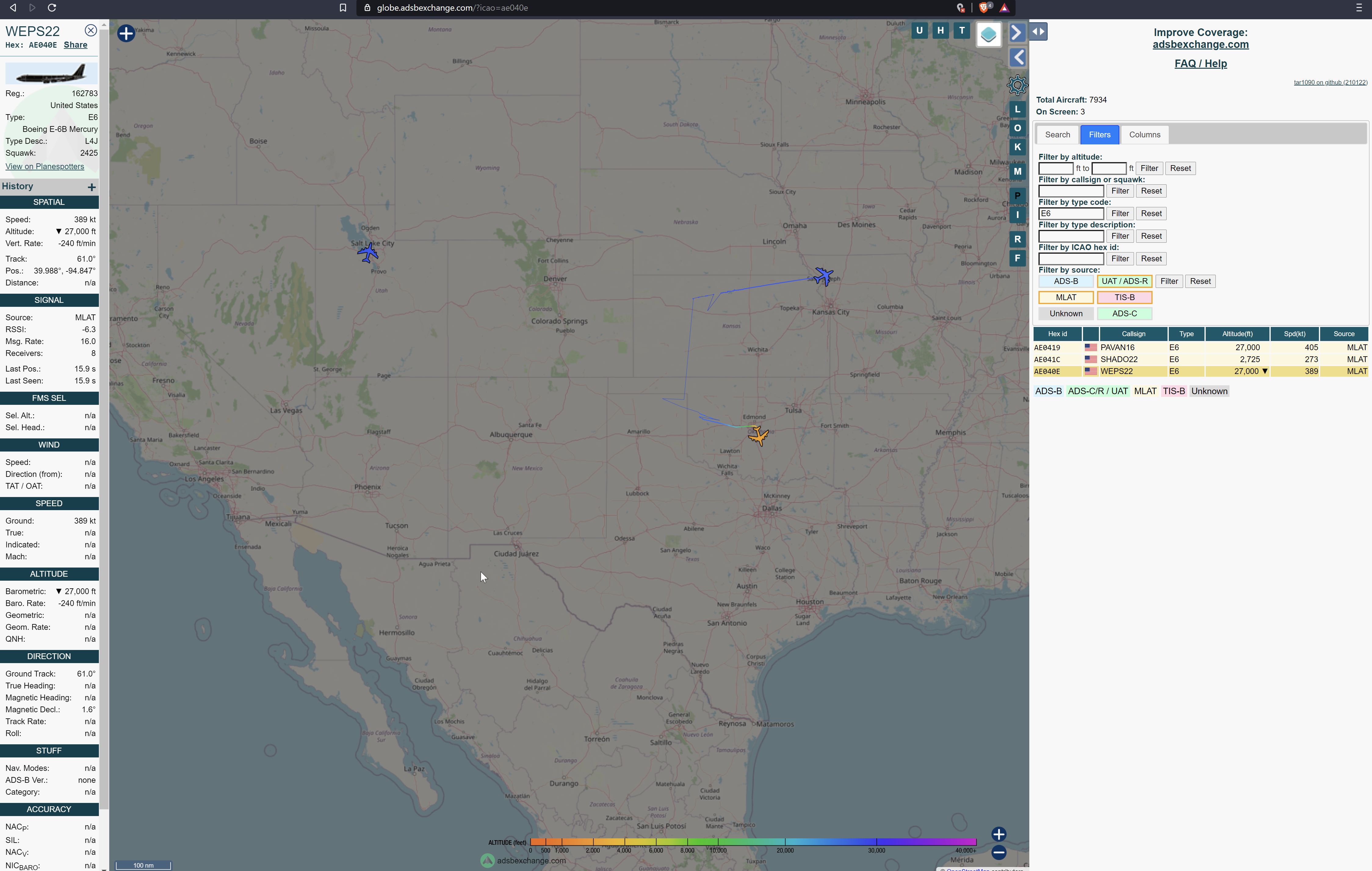
Task: Reset the altitude filter
Action: pos(1180,169)
